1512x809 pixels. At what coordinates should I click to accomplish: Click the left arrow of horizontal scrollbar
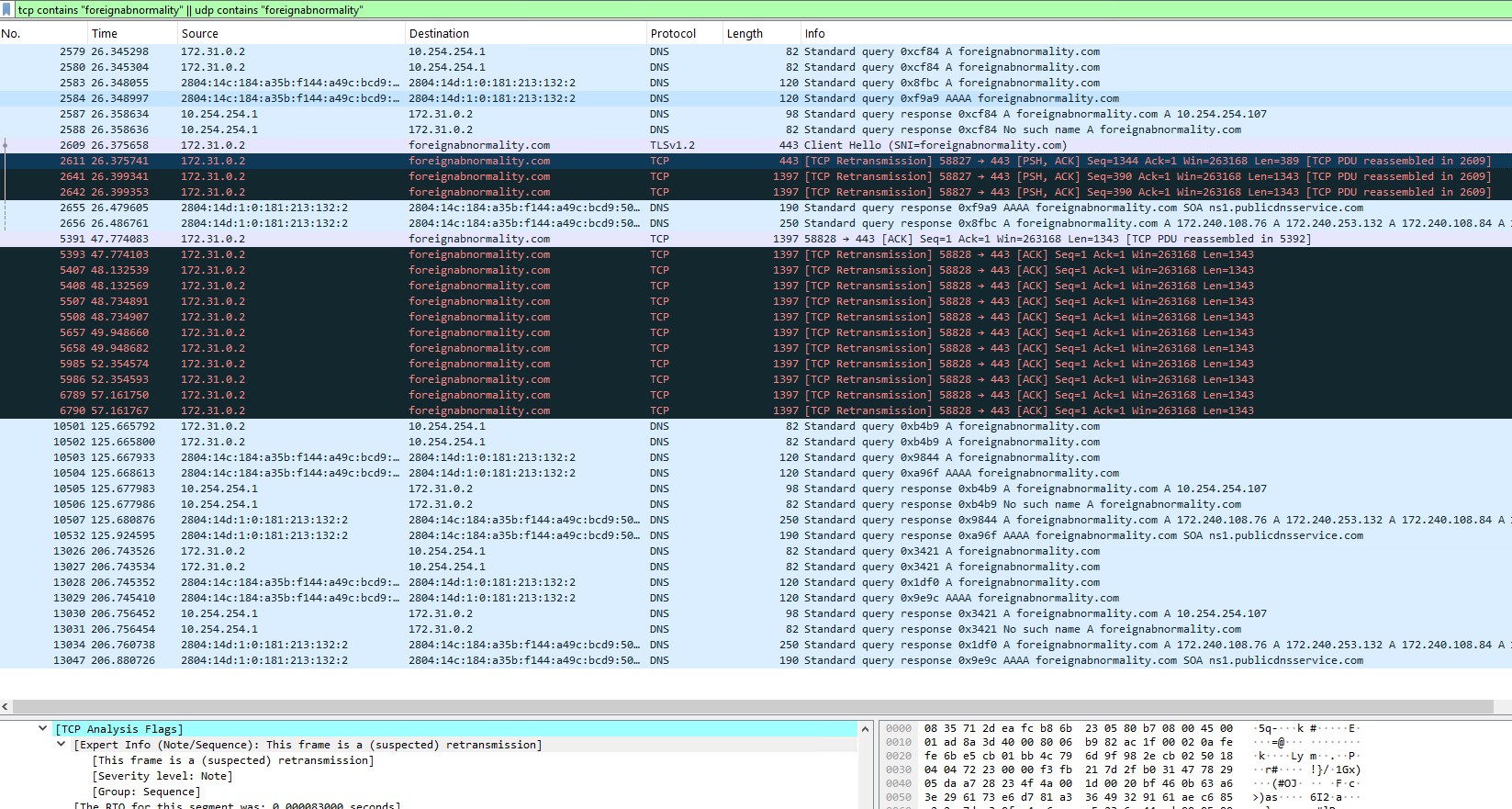pos(6,707)
